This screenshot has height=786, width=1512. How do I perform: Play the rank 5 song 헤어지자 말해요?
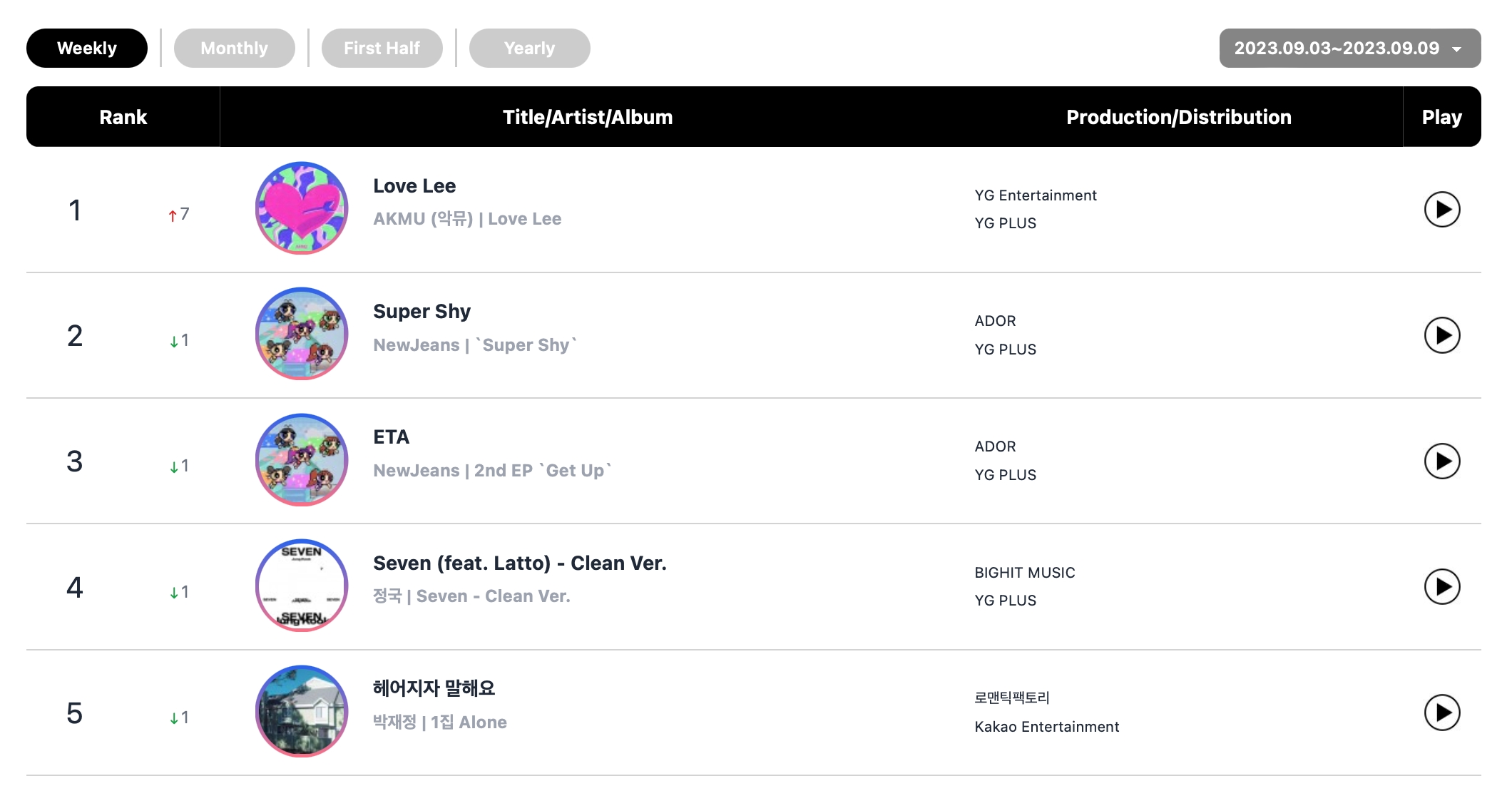coord(1441,713)
